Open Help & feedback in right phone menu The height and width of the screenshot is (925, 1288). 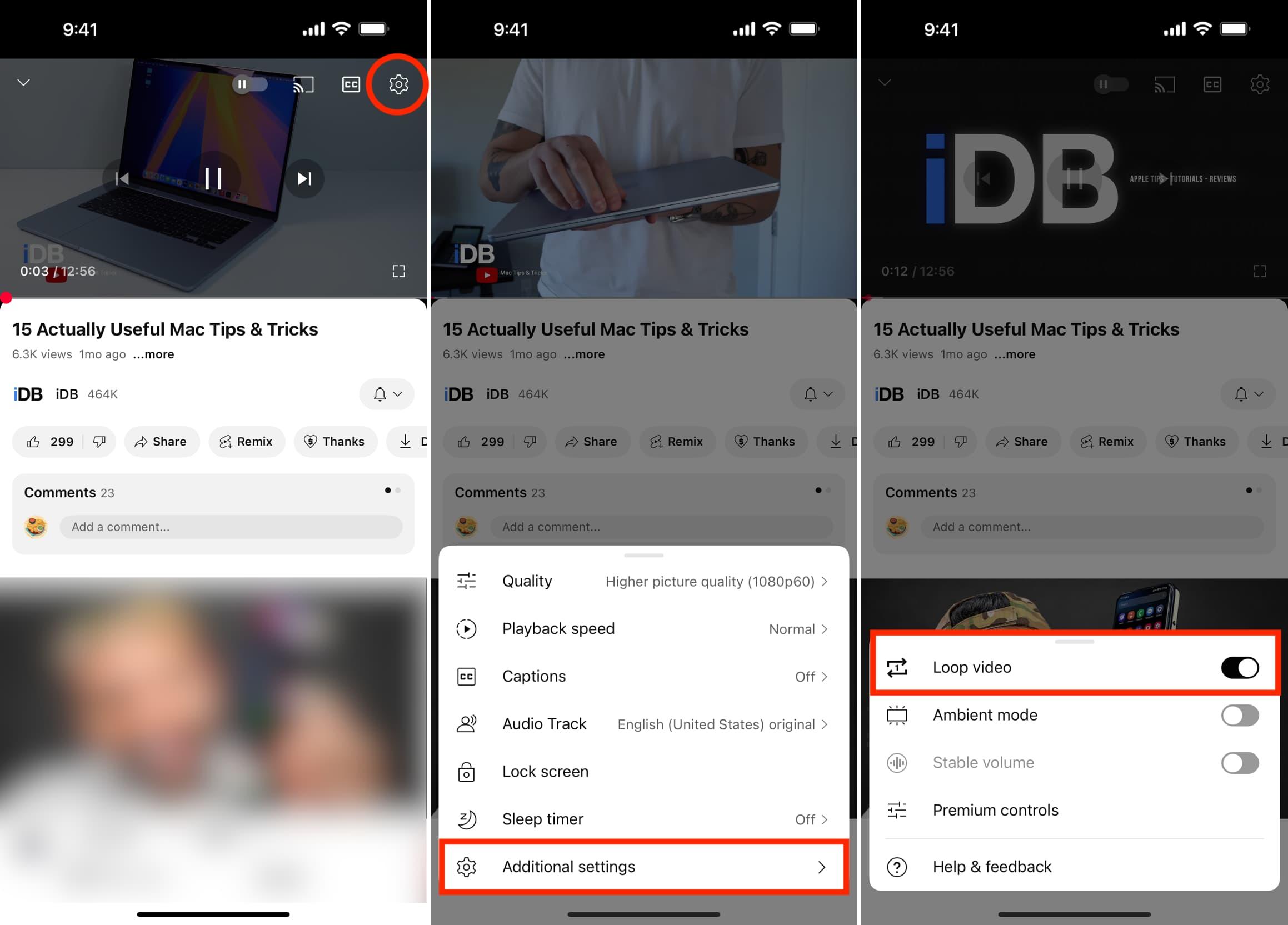coord(1074,867)
